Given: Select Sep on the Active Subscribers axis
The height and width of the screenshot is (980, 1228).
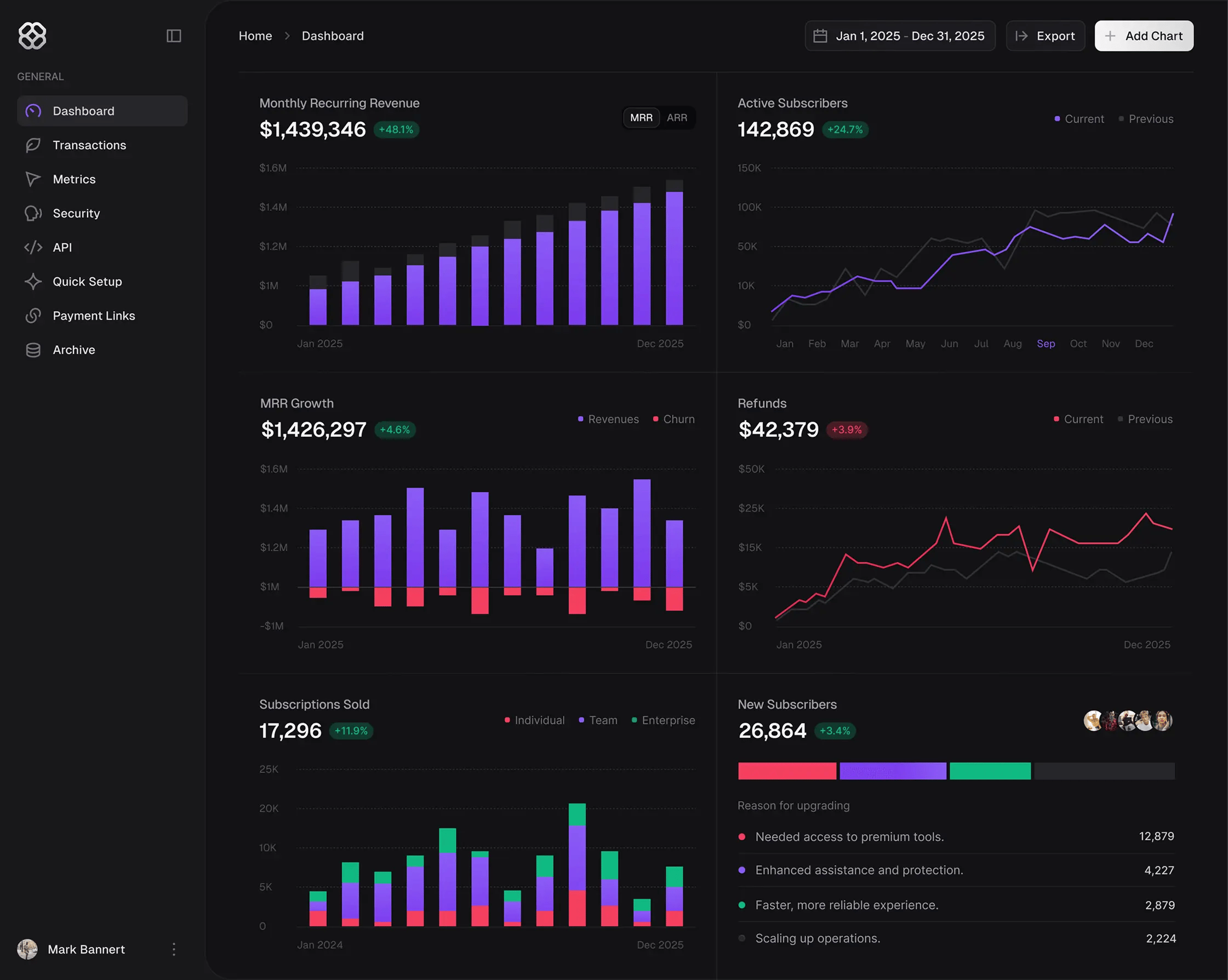Looking at the screenshot, I should (1046, 344).
